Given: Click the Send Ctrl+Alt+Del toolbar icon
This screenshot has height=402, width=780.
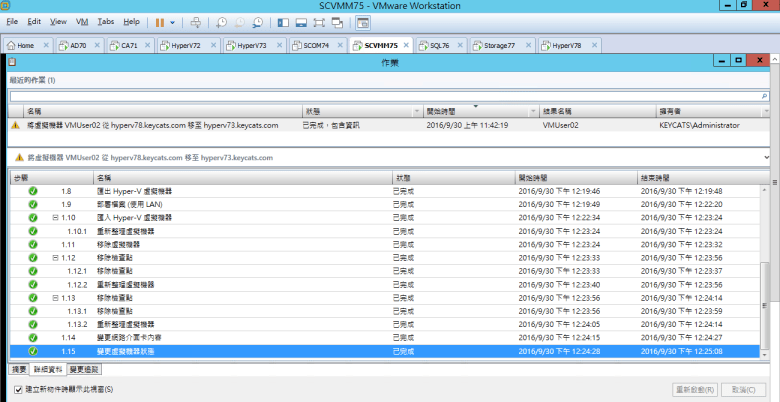Looking at the screenshot, I should (x=196, y=21).
